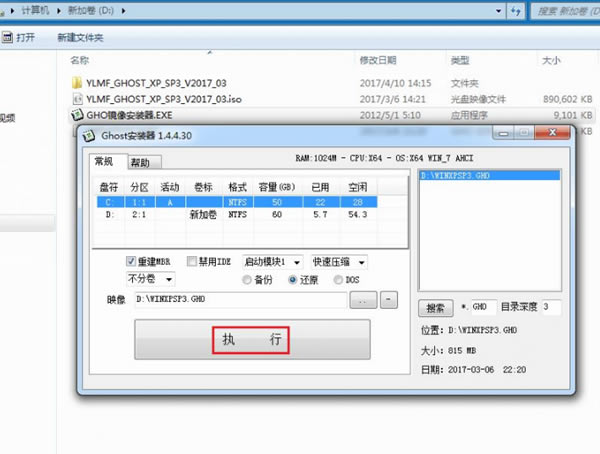Select the 备份 radio button

[247, 280]
